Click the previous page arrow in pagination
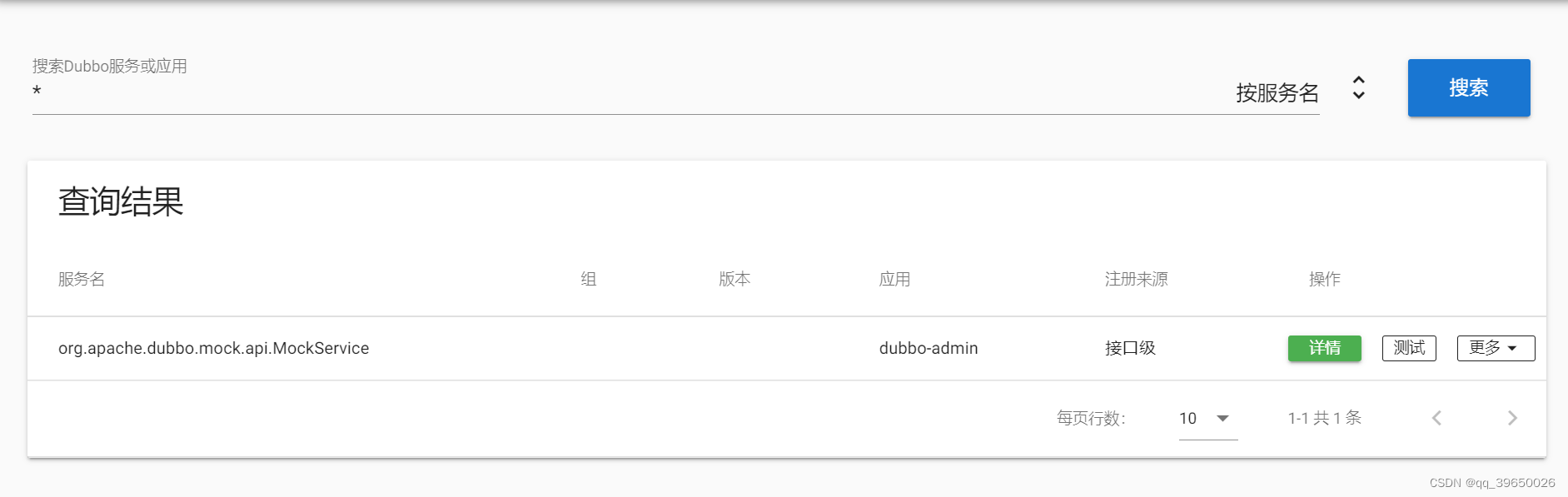The image size is (1568, 497). point(1436,418)
